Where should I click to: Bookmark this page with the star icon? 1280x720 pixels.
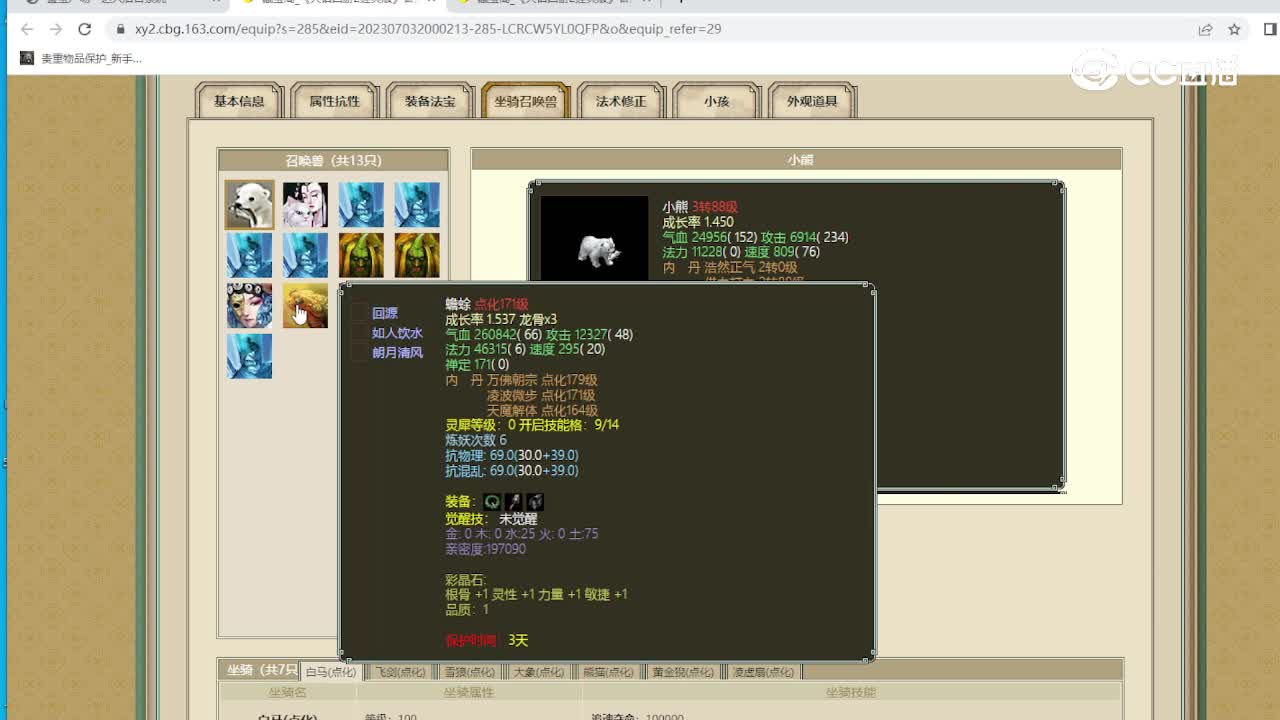coord(1234,29)
